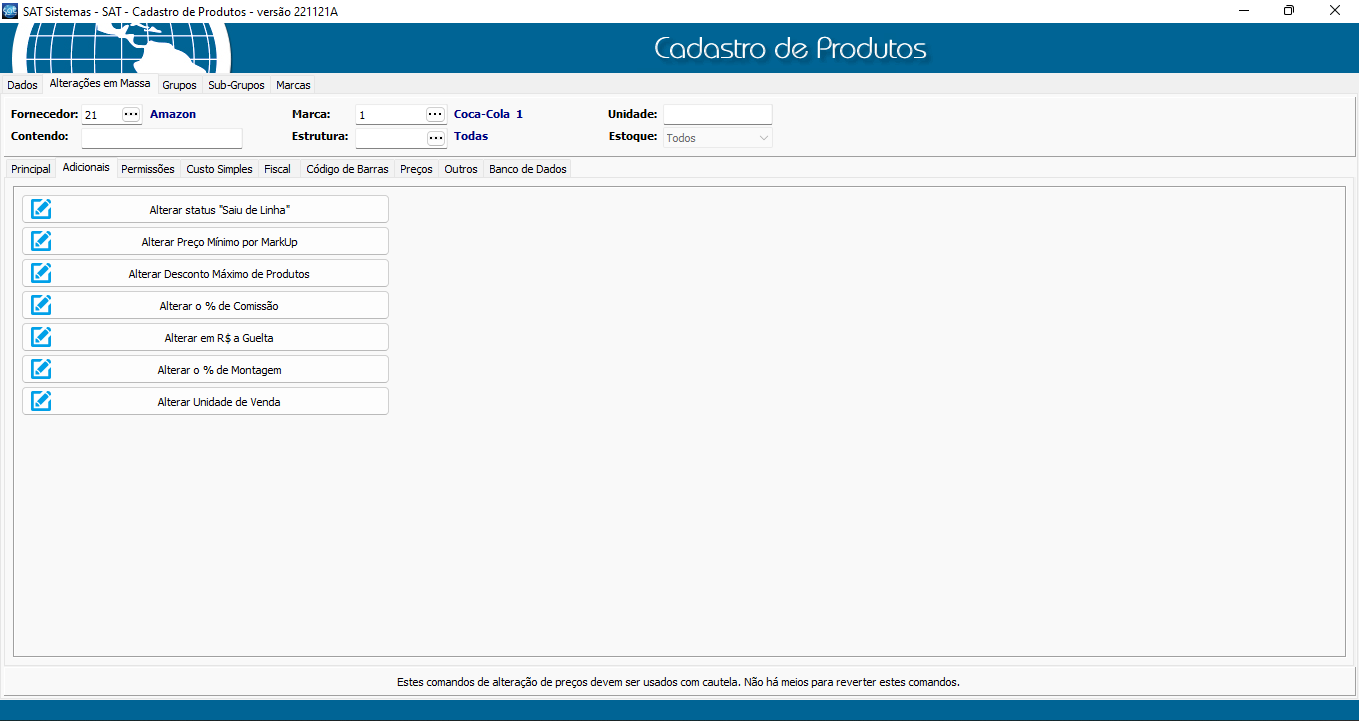This screenshot has width=1359, height=721.
Task: Click the Contendo text field
Action: pyautogui.click(x=162, y=138)
